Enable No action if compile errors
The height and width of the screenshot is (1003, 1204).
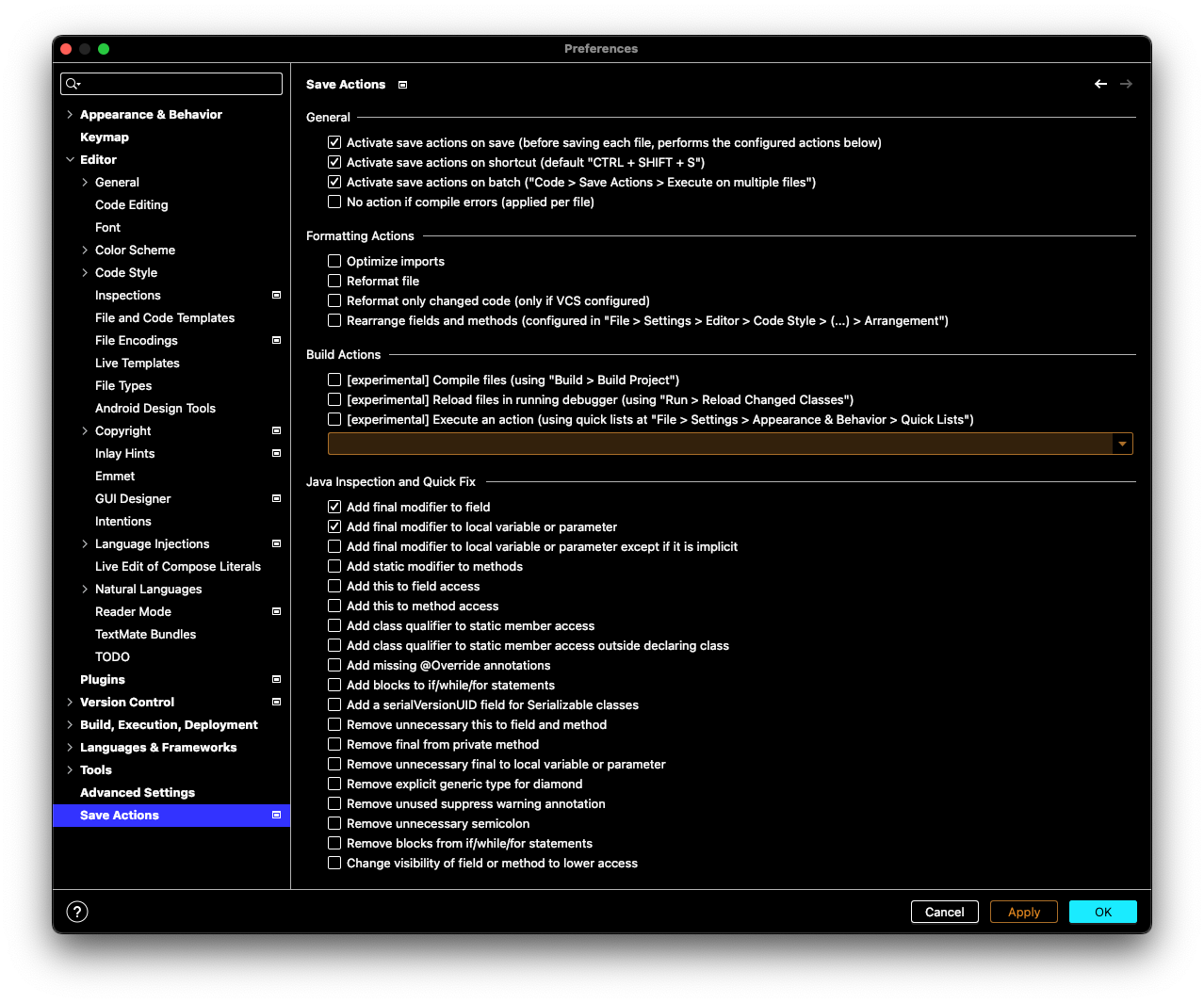point(334,202)
